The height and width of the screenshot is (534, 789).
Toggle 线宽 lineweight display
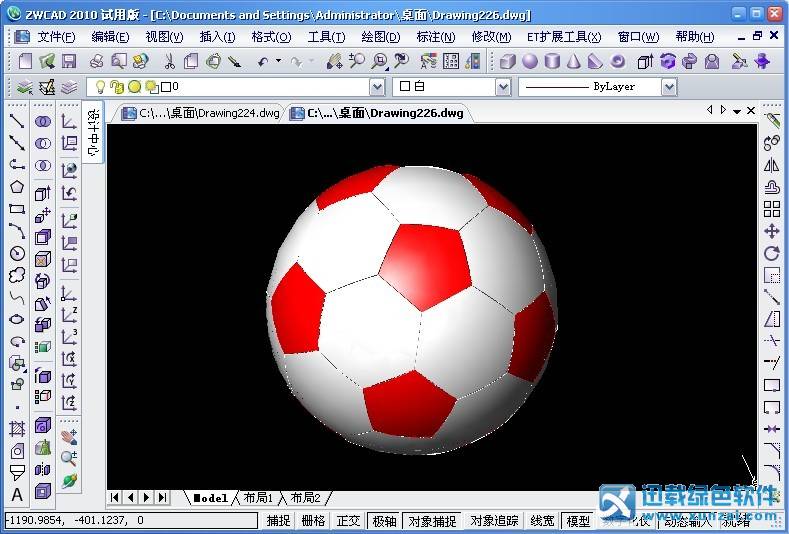(542, 520)
